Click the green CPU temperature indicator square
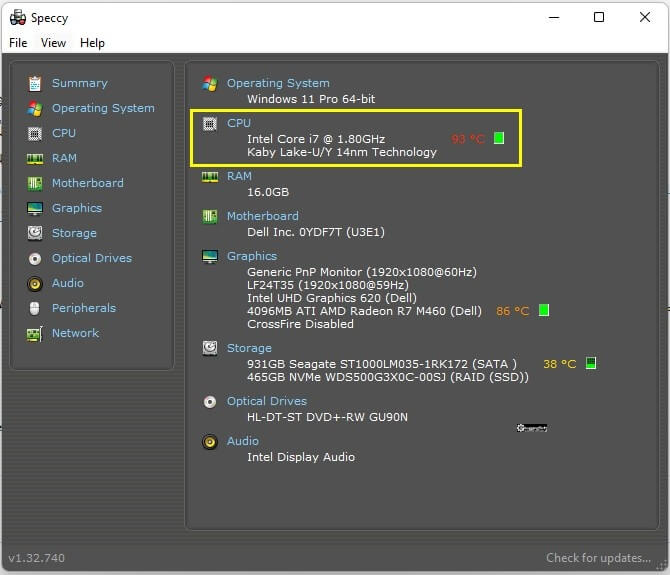 pyautogui.click(x=499, y=138)
